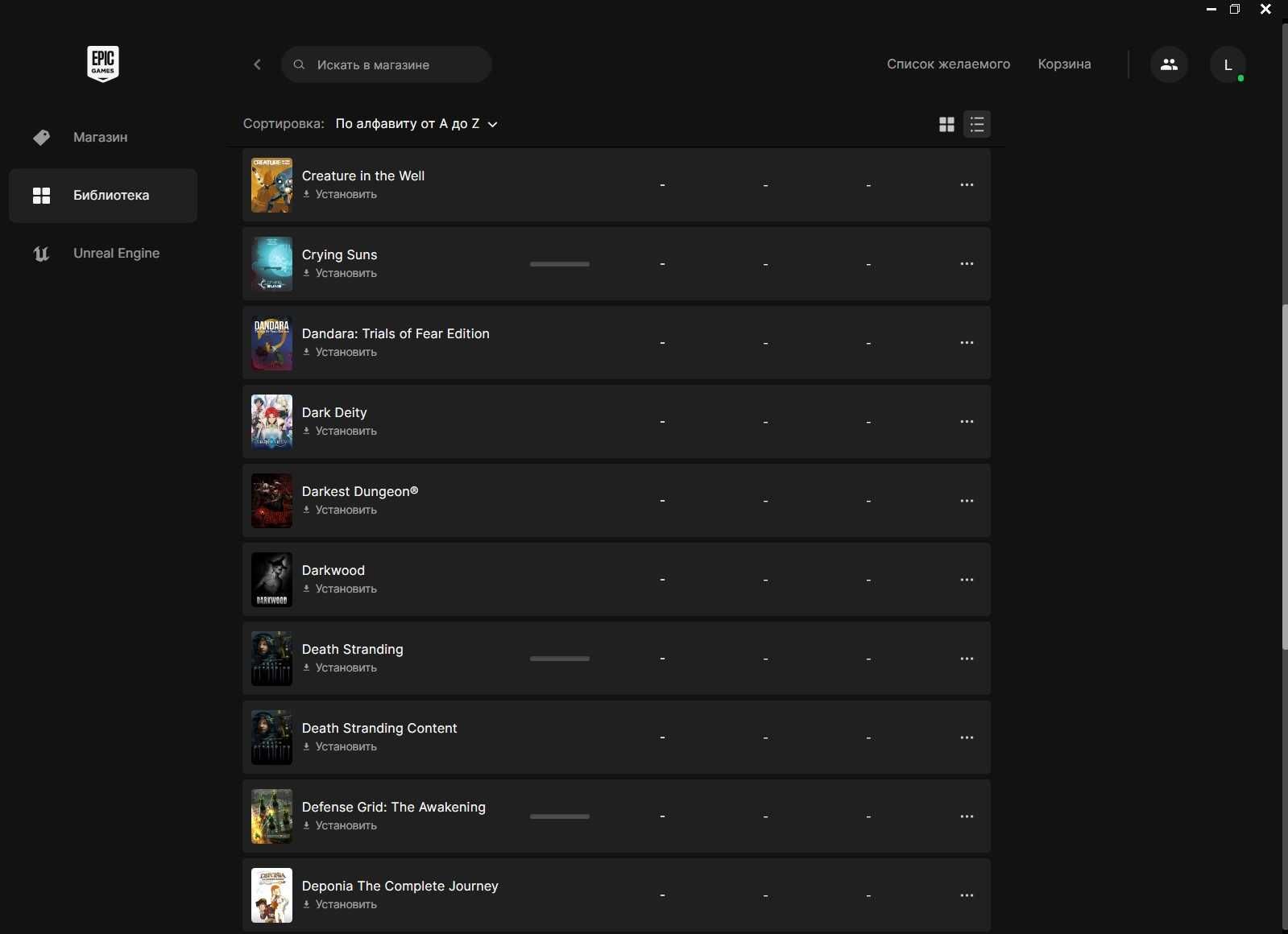Click the Crying Suns progress bar
The width and height of the screenshot is (1288, 934).
(560, 264)
